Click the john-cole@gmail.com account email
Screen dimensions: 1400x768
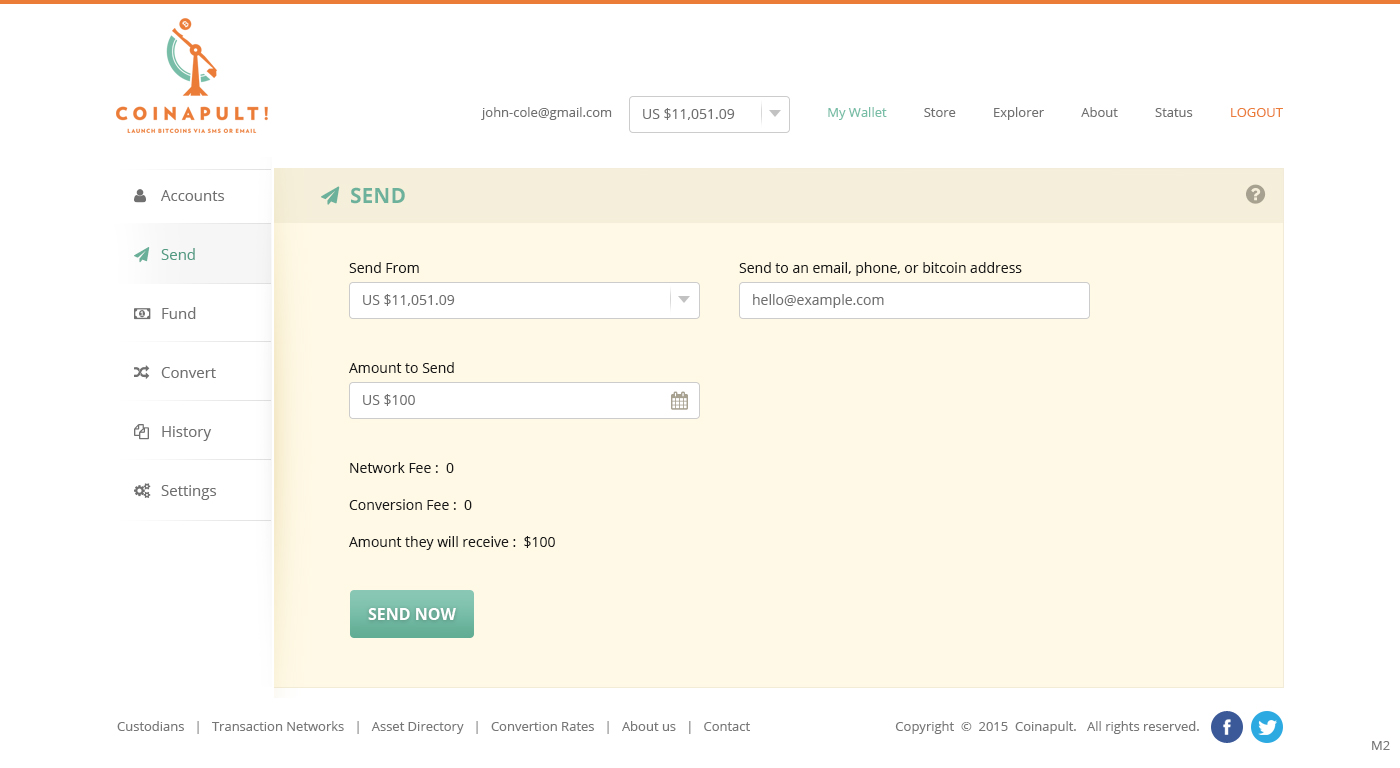(546, 113)
